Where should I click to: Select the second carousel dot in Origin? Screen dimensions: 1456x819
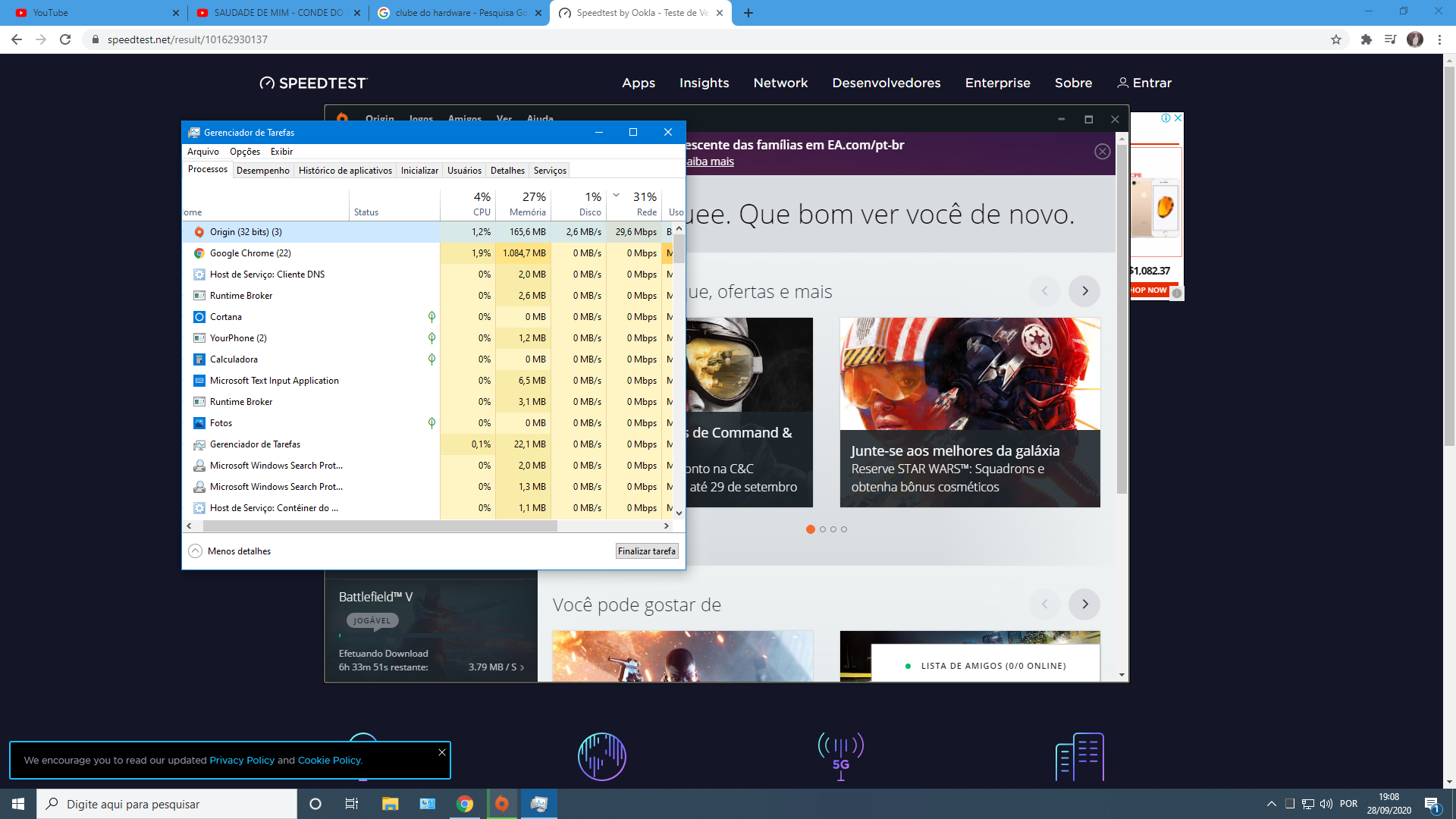point(823,529)
